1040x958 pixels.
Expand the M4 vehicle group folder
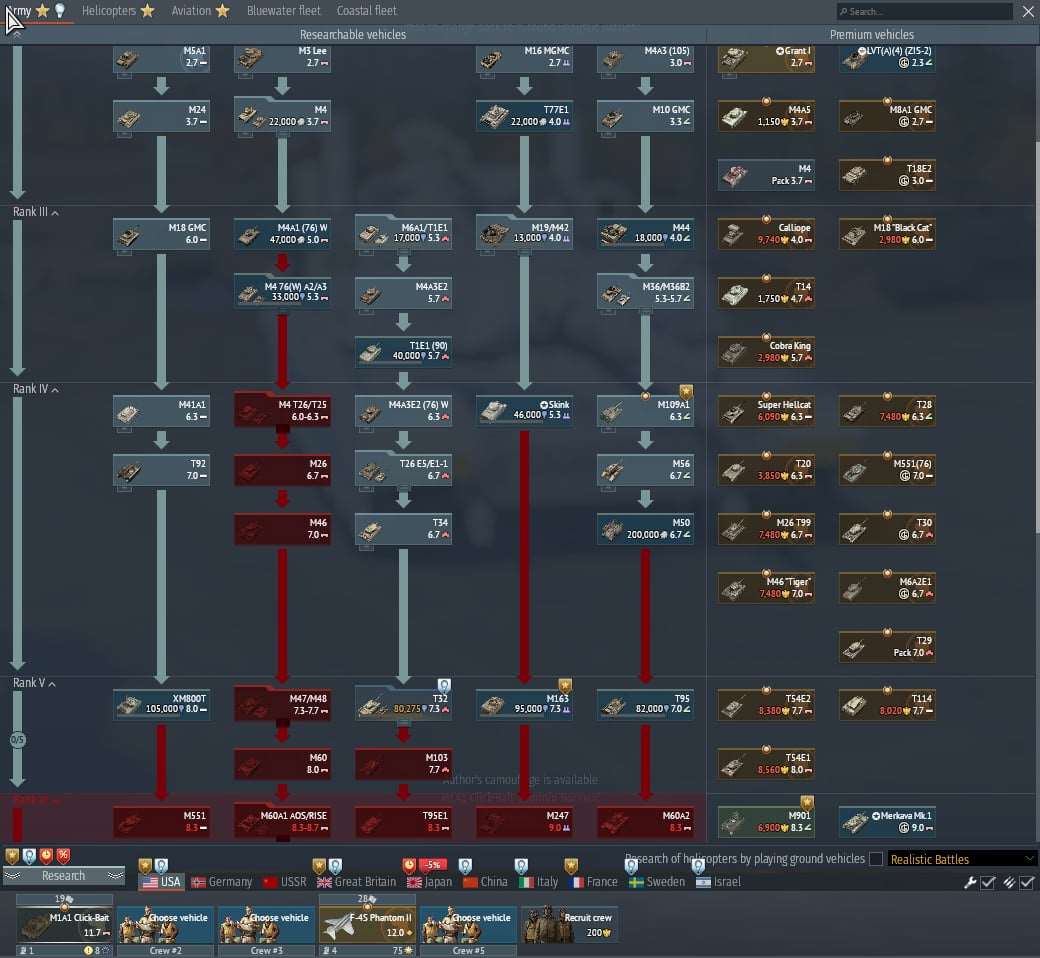click(x=283, y=116)
